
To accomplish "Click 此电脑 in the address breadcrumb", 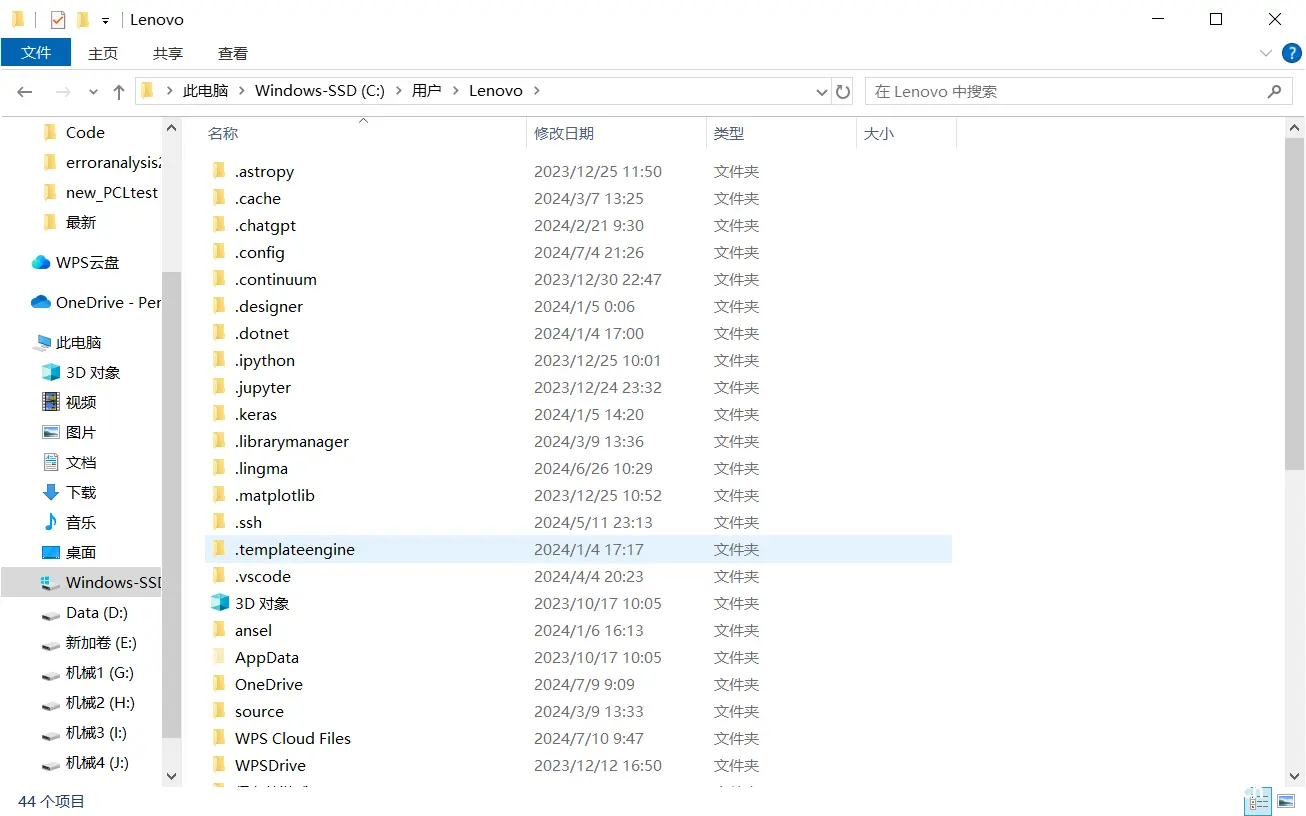I will tap(205, 90).
